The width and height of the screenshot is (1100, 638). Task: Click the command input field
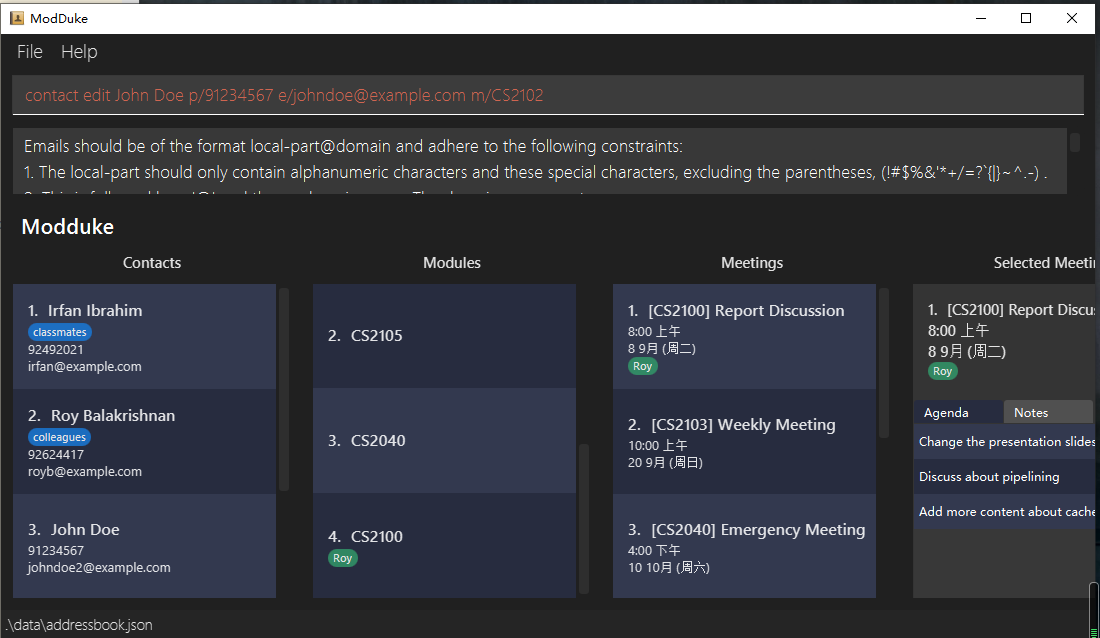click(x=548, y=95)
